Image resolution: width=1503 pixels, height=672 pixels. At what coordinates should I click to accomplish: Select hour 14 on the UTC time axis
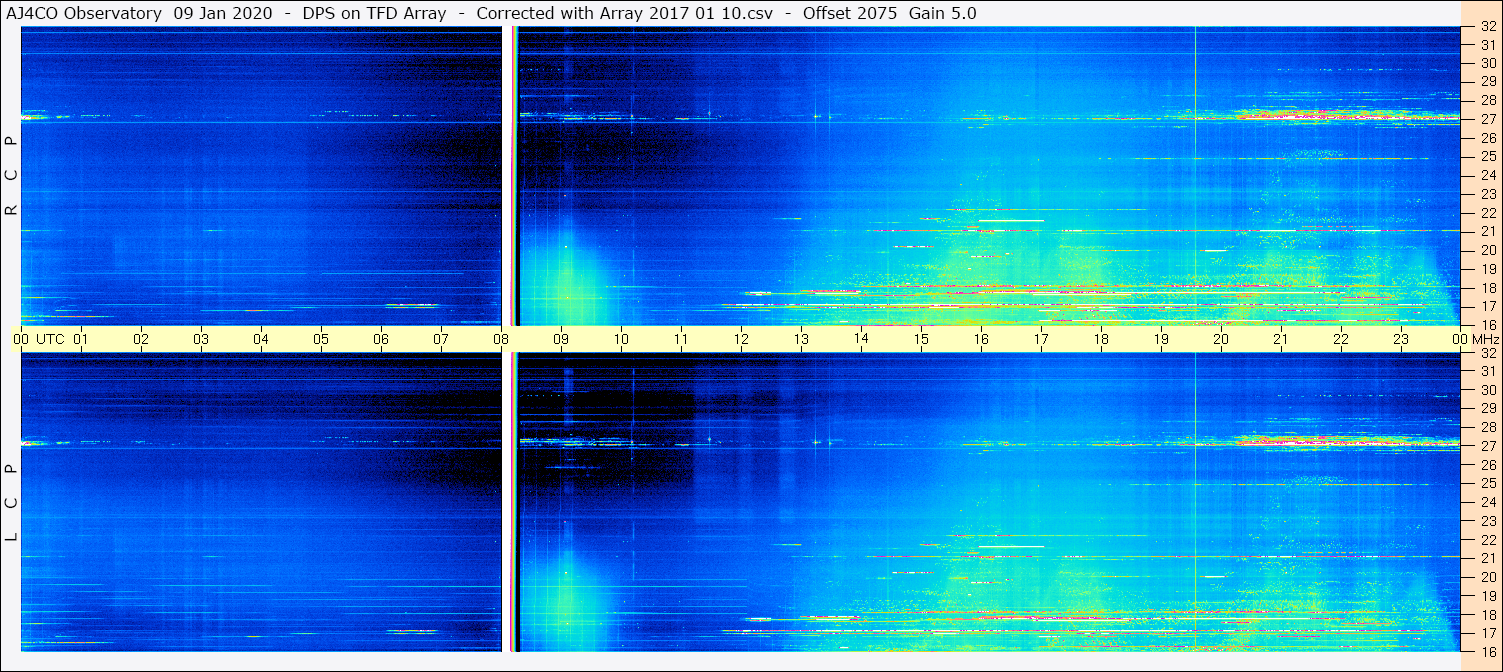click(861, 339)
